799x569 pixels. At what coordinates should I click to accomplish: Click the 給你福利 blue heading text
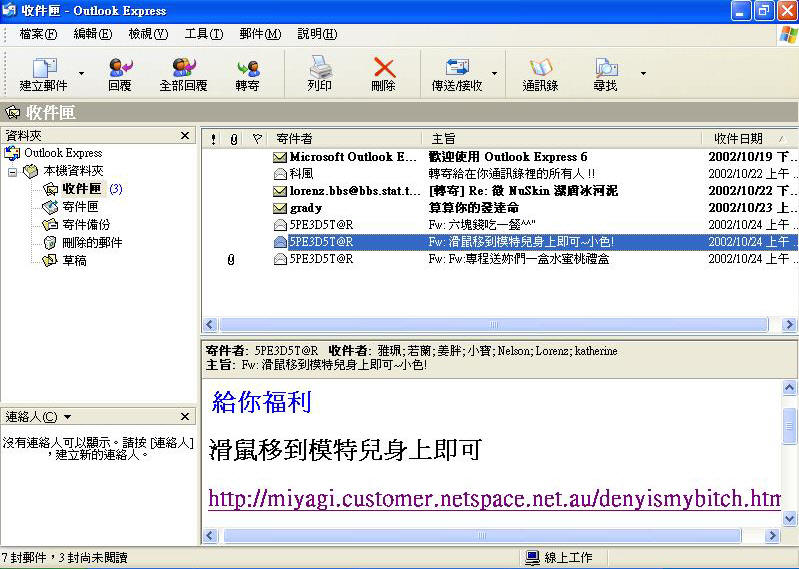261,402
